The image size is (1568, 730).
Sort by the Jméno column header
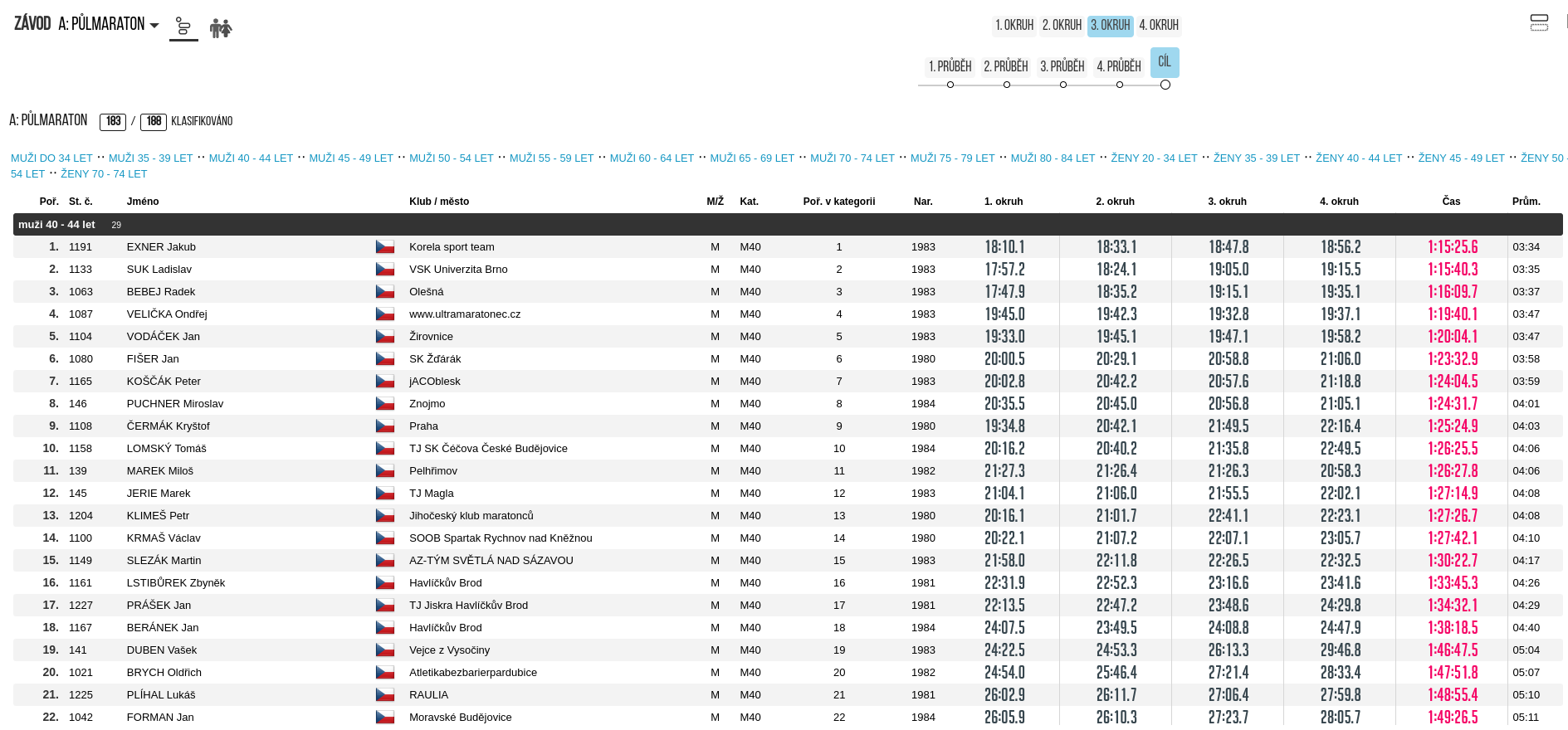143,202
